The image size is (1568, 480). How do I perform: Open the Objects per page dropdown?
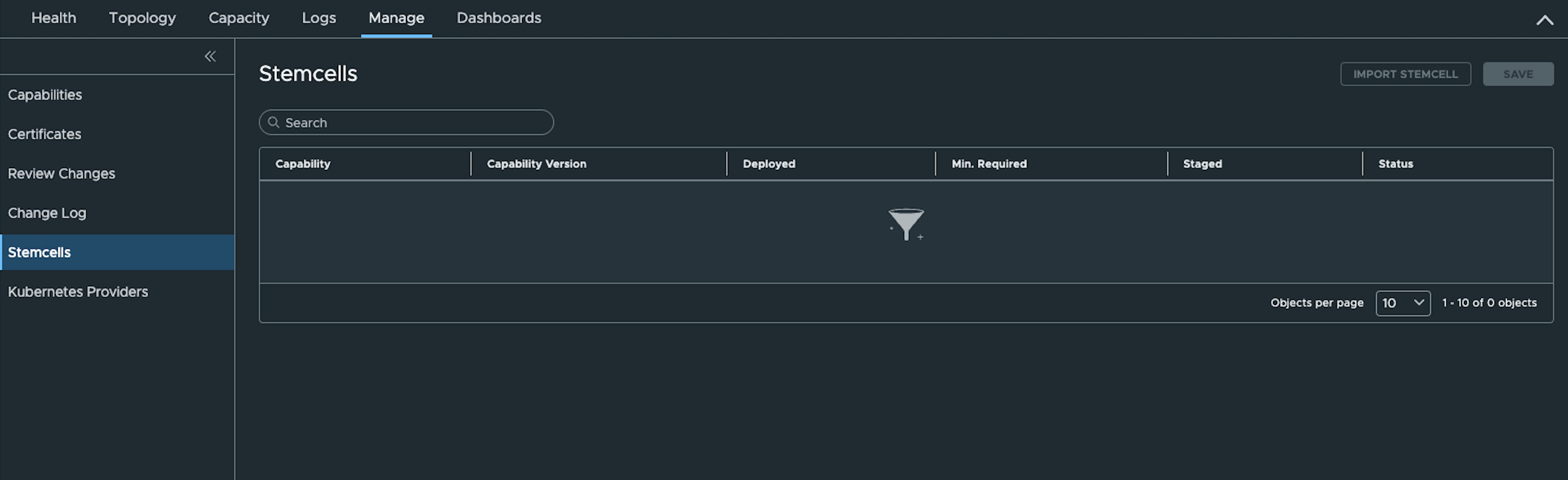tap(1402, 303)
